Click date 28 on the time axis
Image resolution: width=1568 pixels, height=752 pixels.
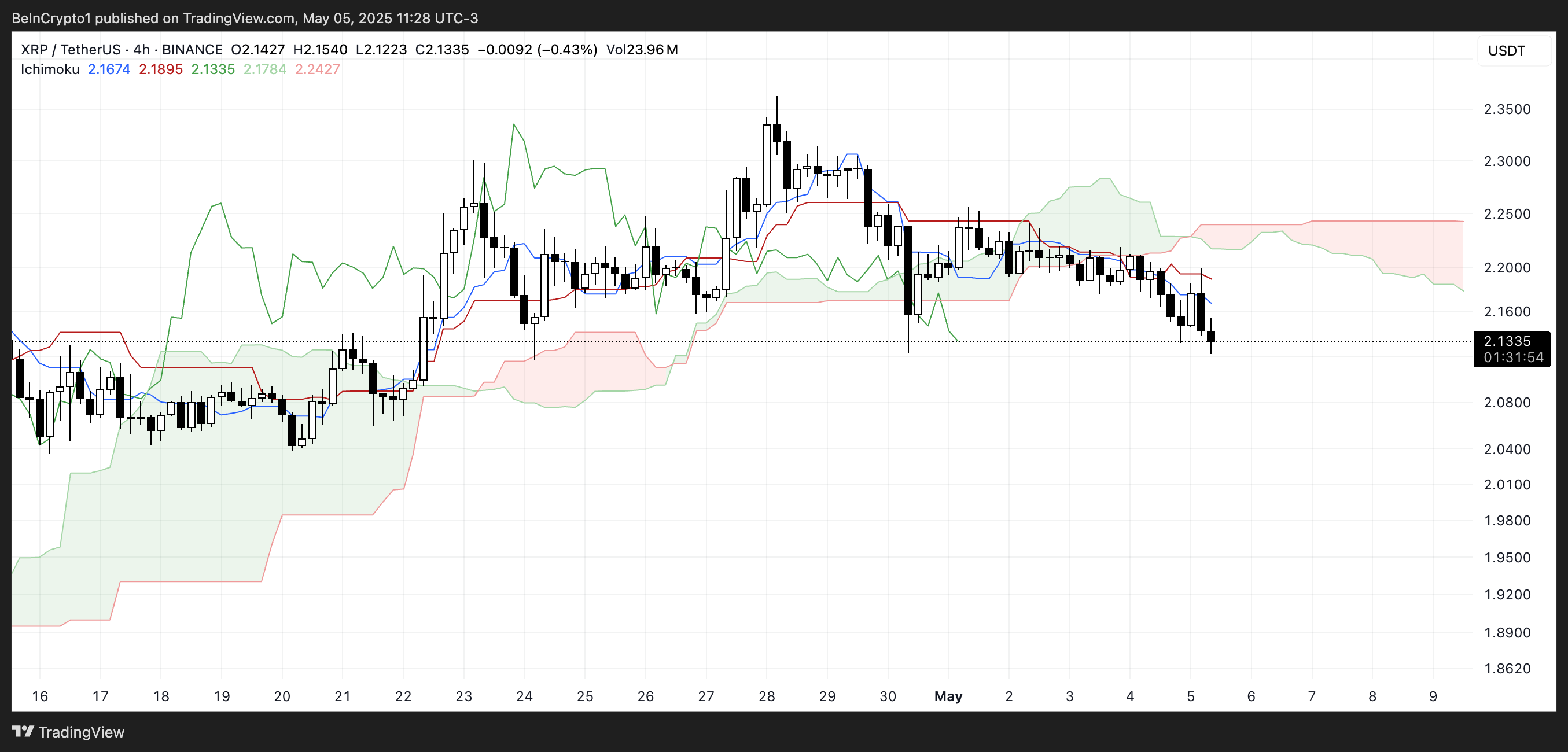click(x=766, y=695)
